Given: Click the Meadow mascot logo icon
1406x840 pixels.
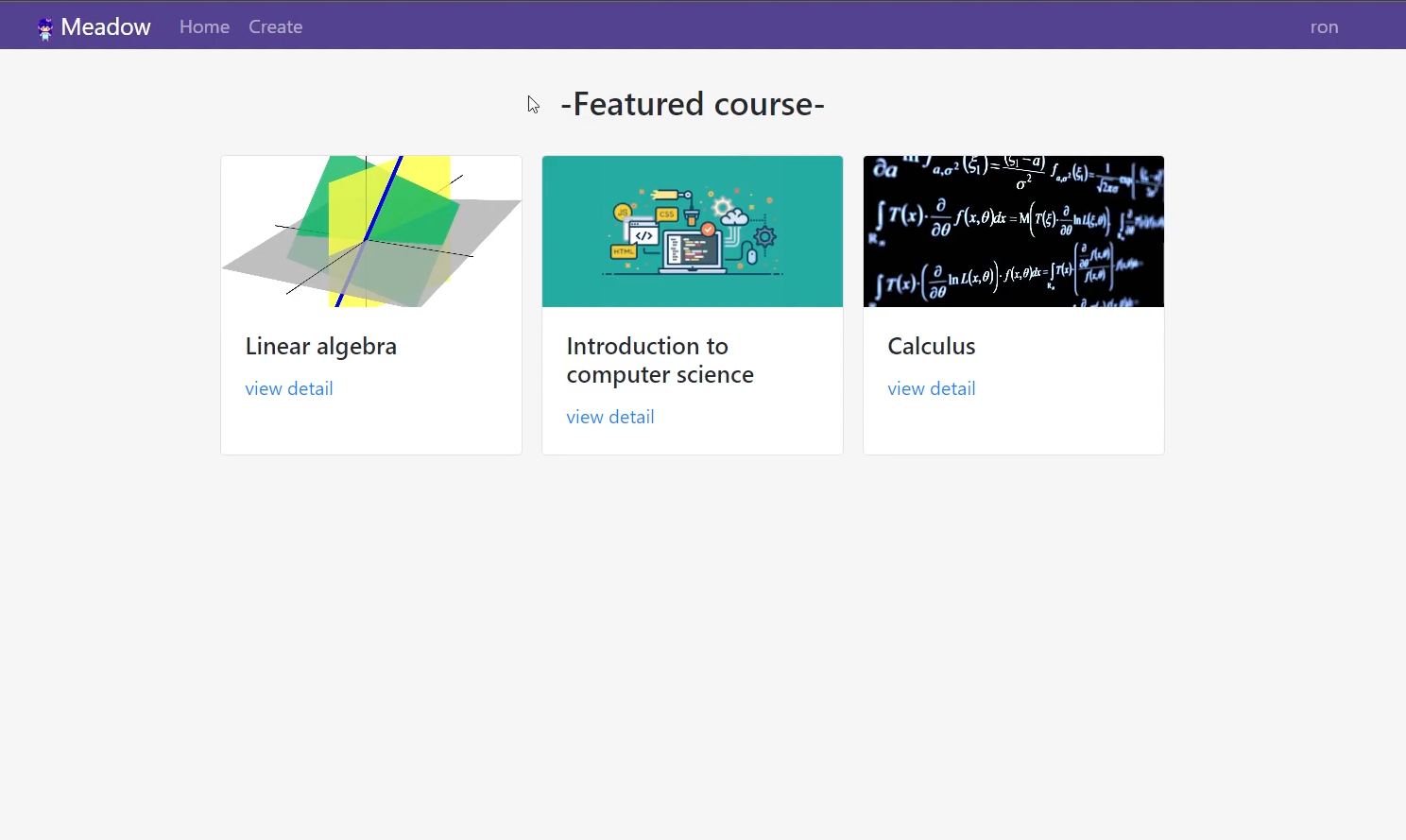Looking at the screenshot, I should coord(44,29).
